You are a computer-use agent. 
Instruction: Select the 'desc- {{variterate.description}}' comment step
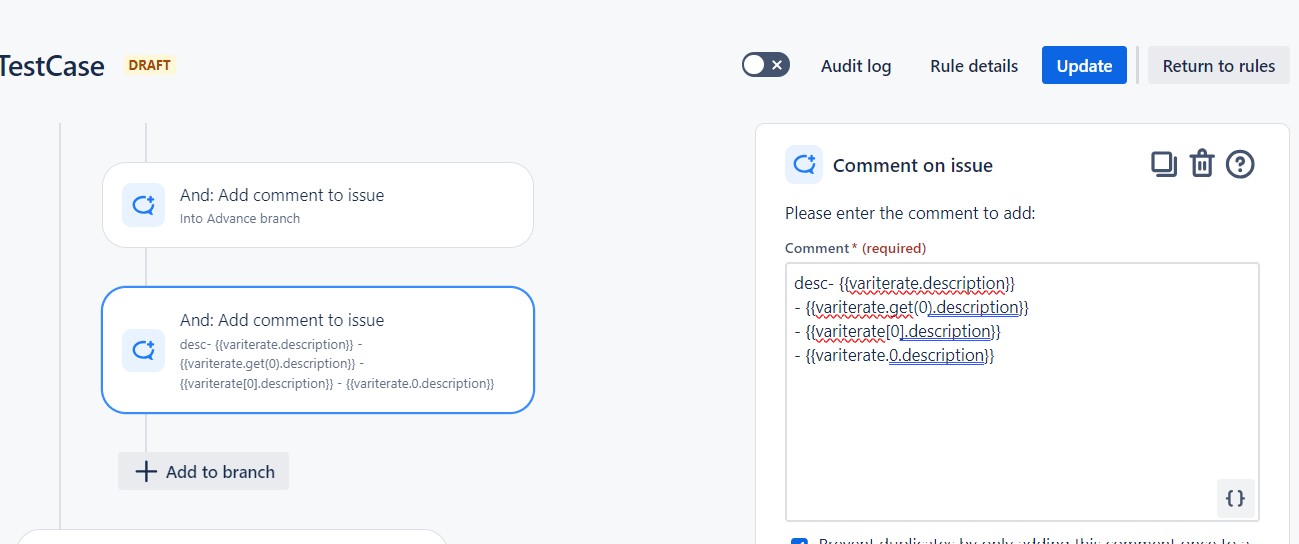318,350
